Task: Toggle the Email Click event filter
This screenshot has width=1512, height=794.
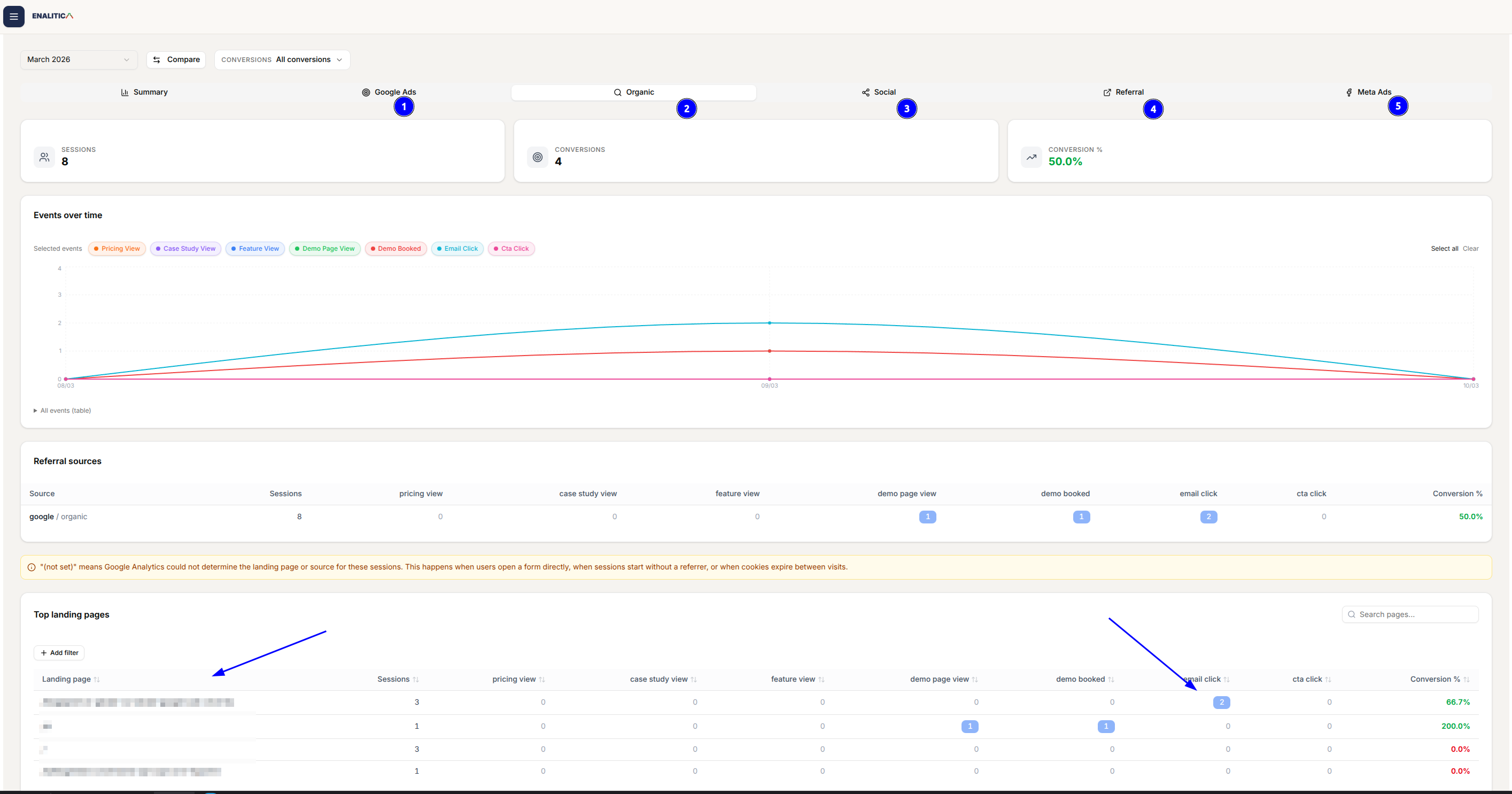Action: click(458, 249)
